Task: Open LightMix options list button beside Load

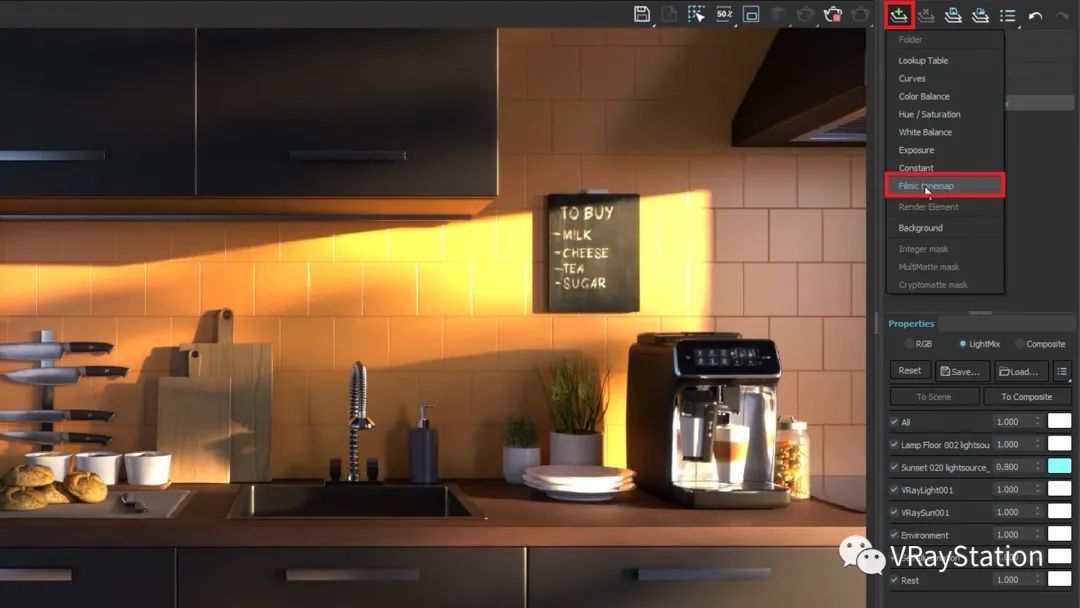Action: tap(1061, 371)
